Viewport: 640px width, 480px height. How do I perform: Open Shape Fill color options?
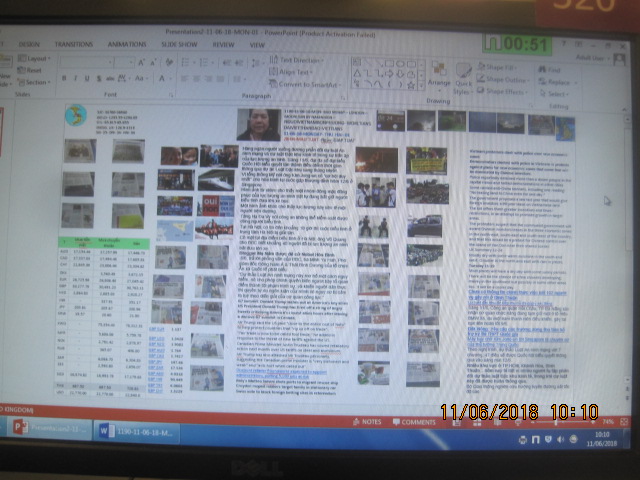pyautogui.click(x=497, y=67)
